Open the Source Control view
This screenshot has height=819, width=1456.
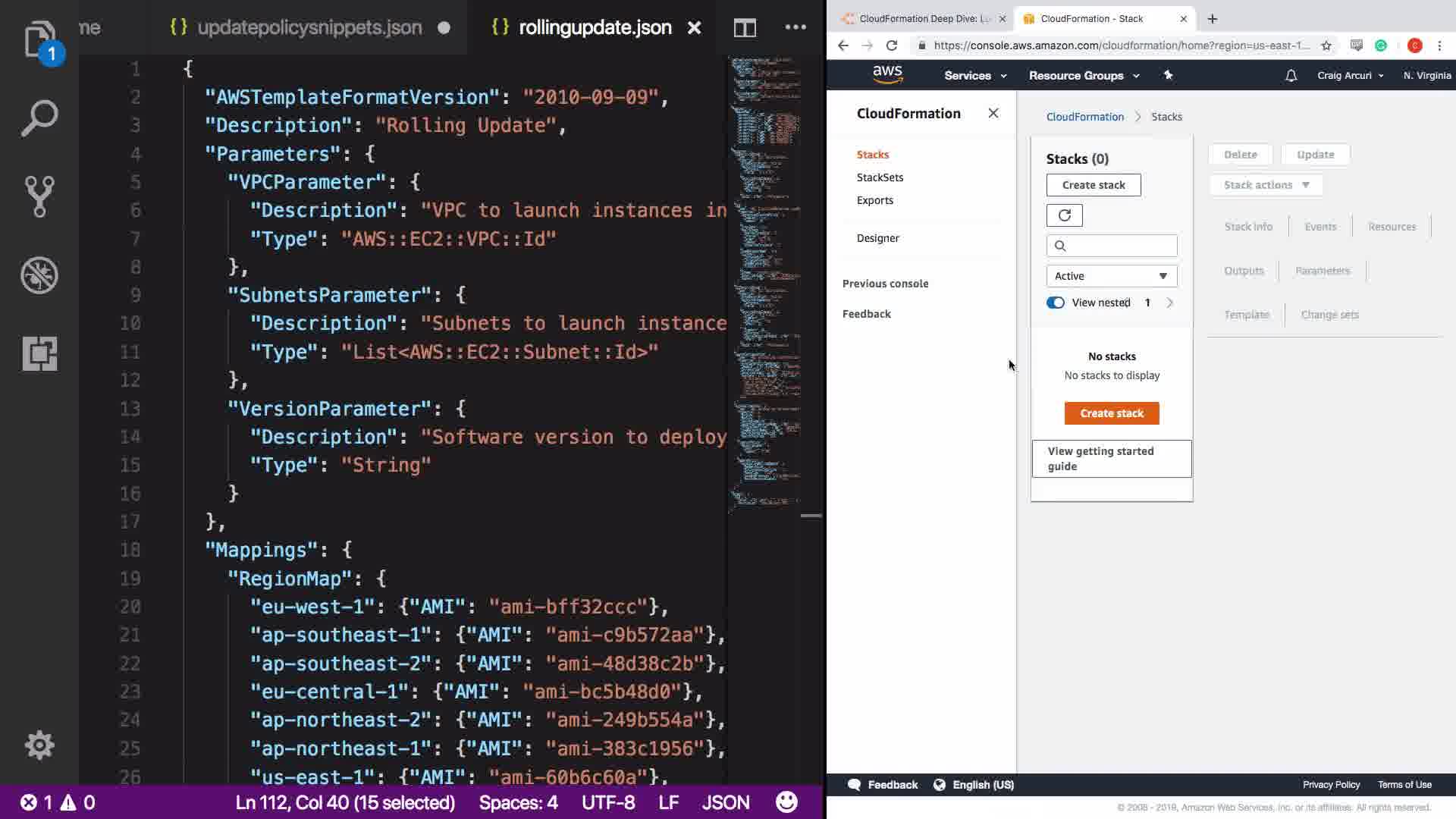(39, 196)
